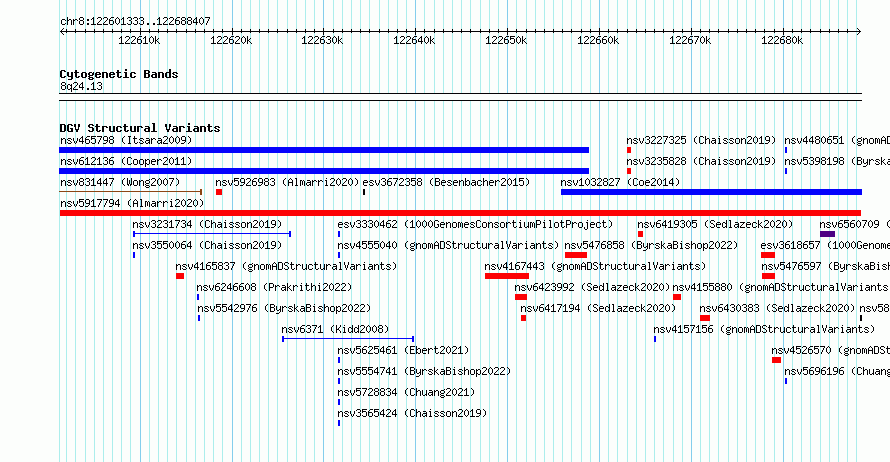Click the blue bar under nsv465798
The width and height of the screenshot is (890, 462).
324,150
